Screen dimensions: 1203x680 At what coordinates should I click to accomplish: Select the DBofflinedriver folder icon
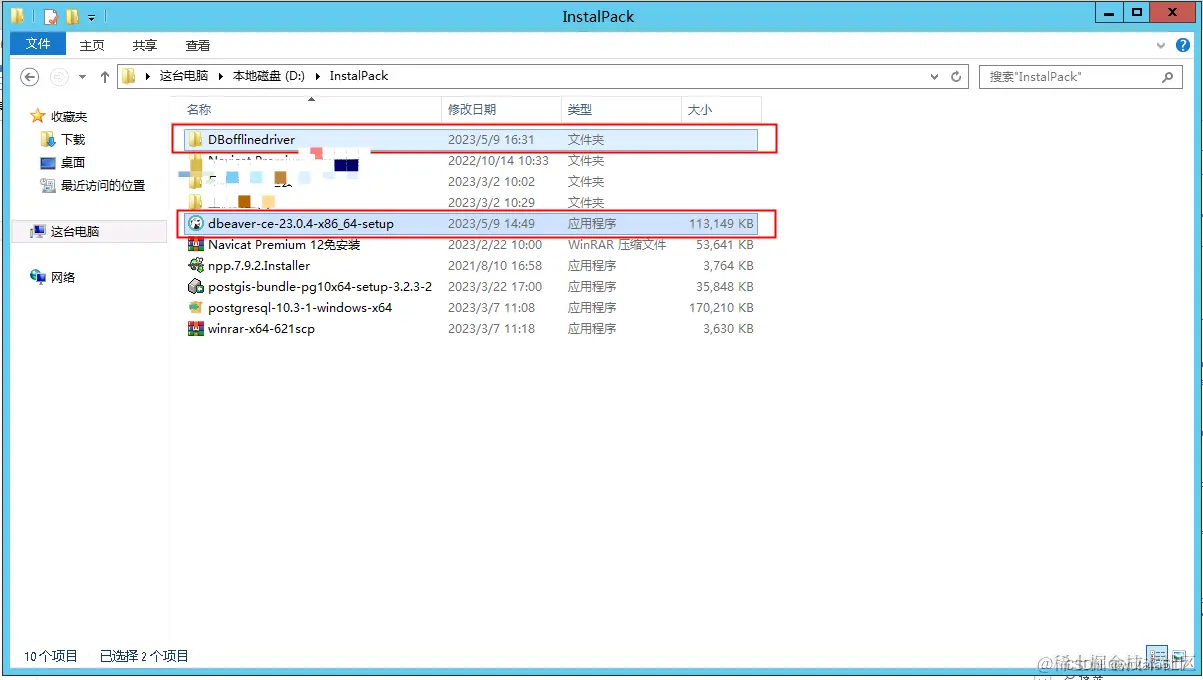click(196, 140)
